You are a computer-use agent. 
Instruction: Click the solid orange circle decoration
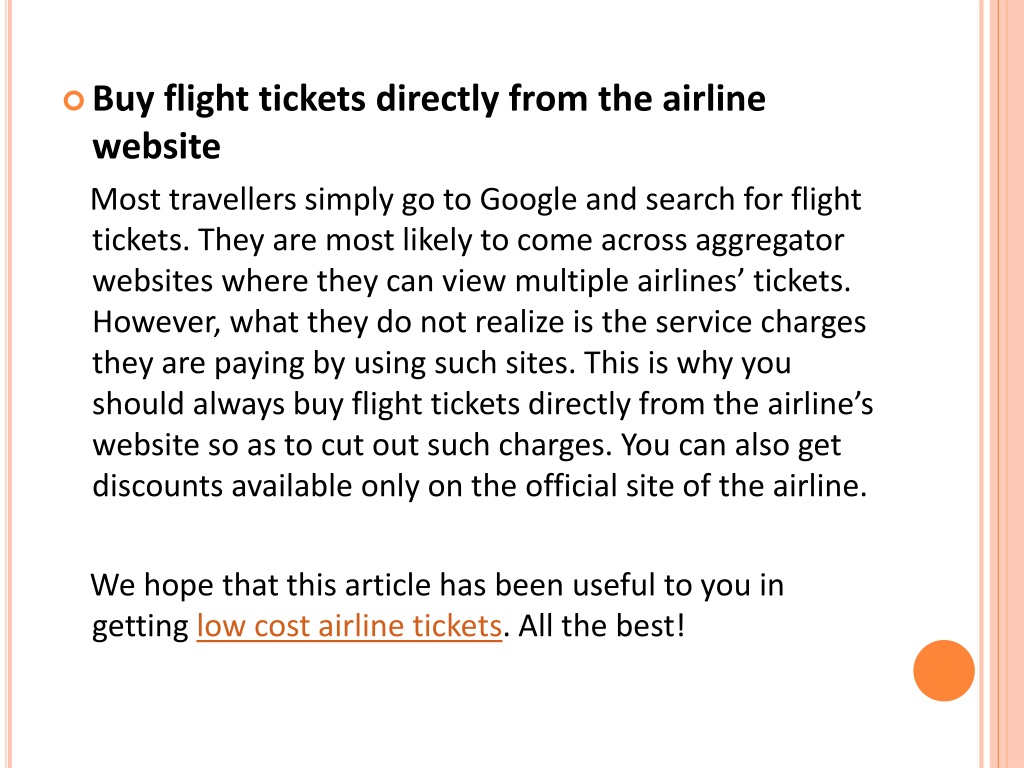click(x=944, y=671)
